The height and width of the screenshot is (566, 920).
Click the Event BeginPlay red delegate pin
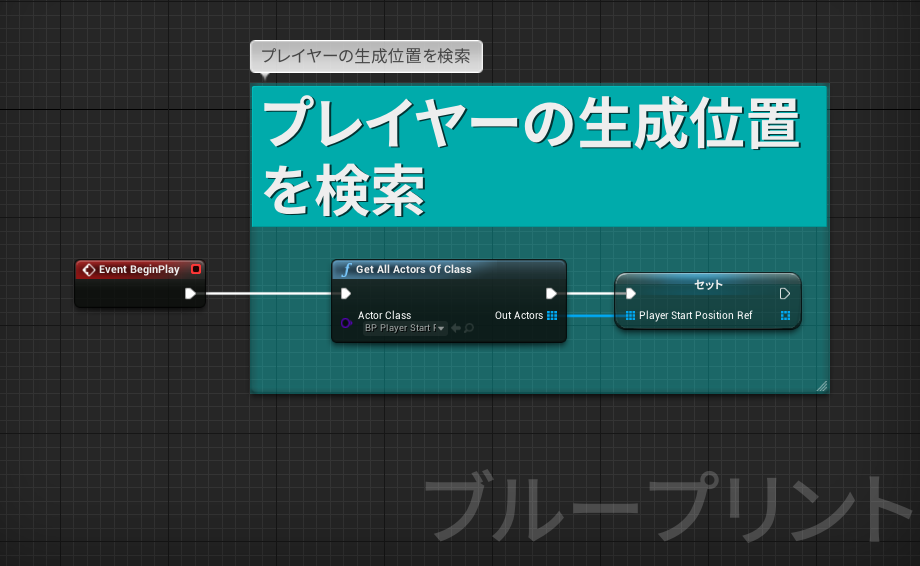pos(196,269)
